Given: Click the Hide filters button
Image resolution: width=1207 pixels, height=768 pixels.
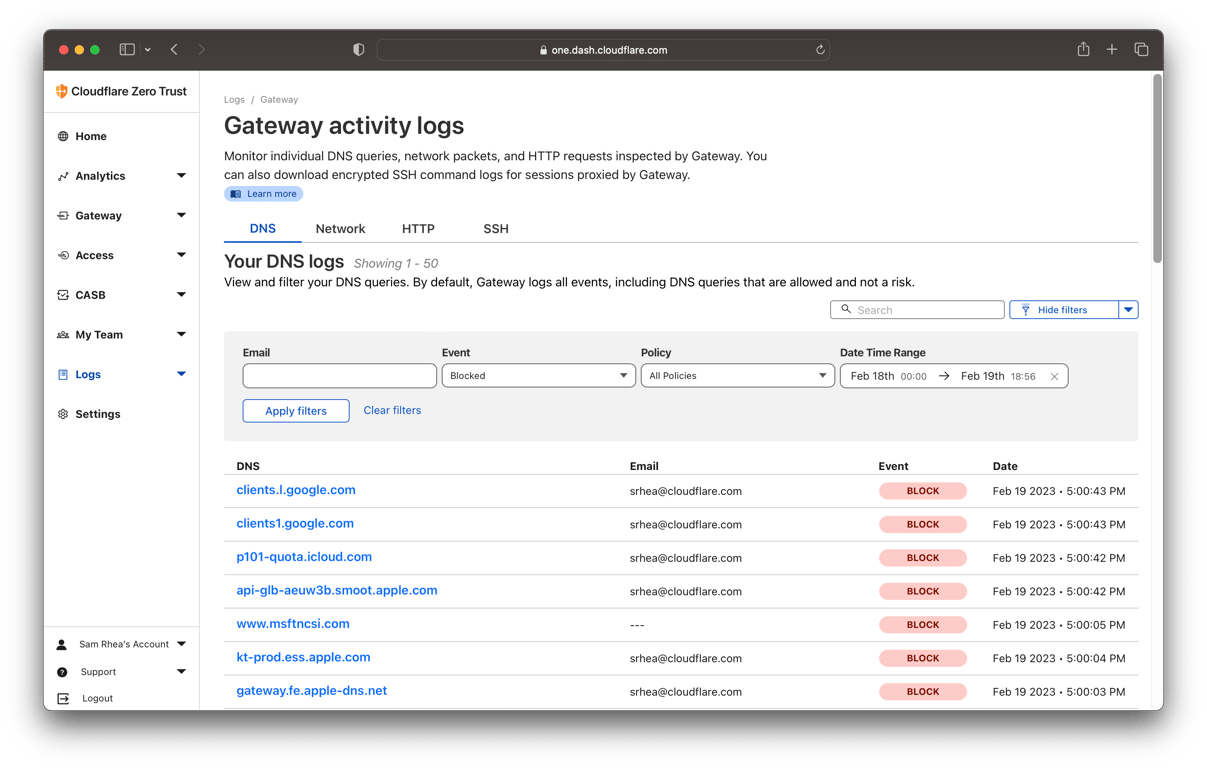Looking at the screenshot, I should tap(1064, 310).
